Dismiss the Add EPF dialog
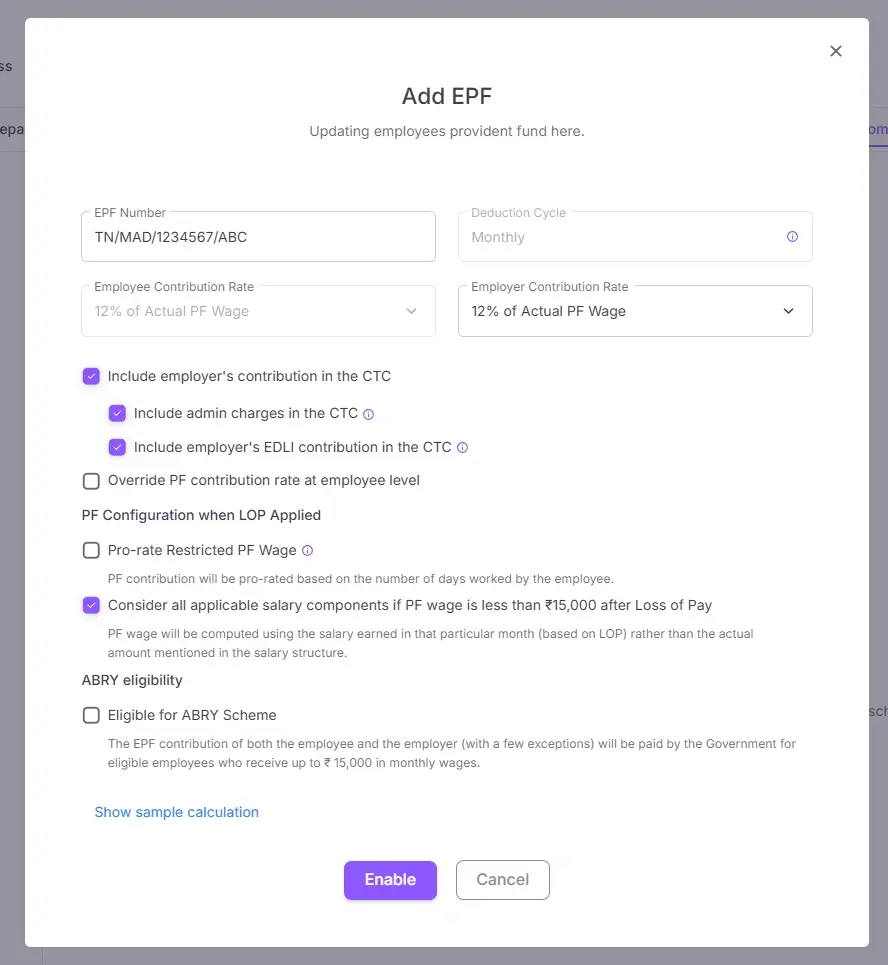This screenshot has width=888, height=965. [836, 50]
